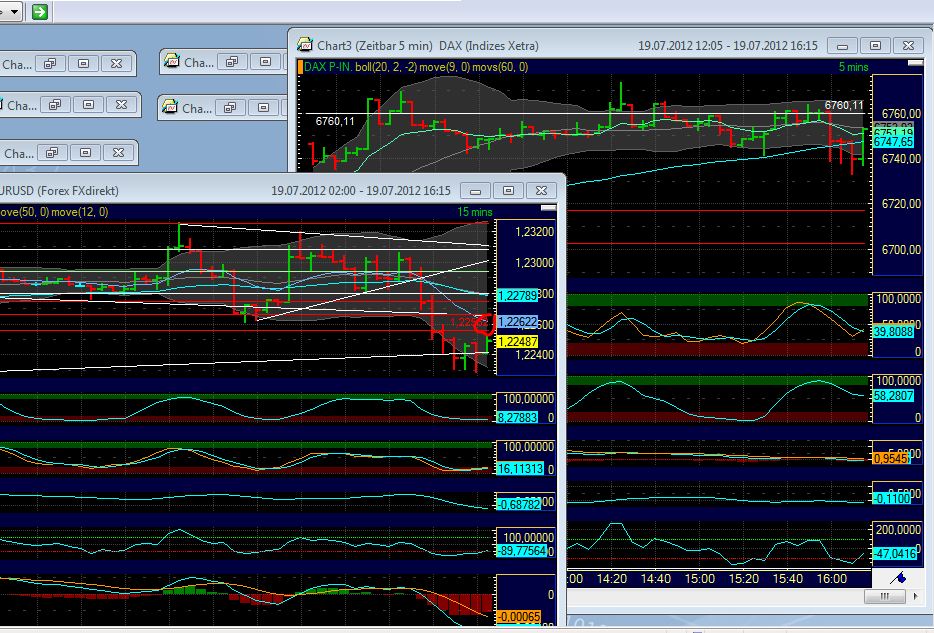Screen dimensions: 934x633
Task: Click the 14:40 time label on DAX time axis
Action: (x=656, y=579)
